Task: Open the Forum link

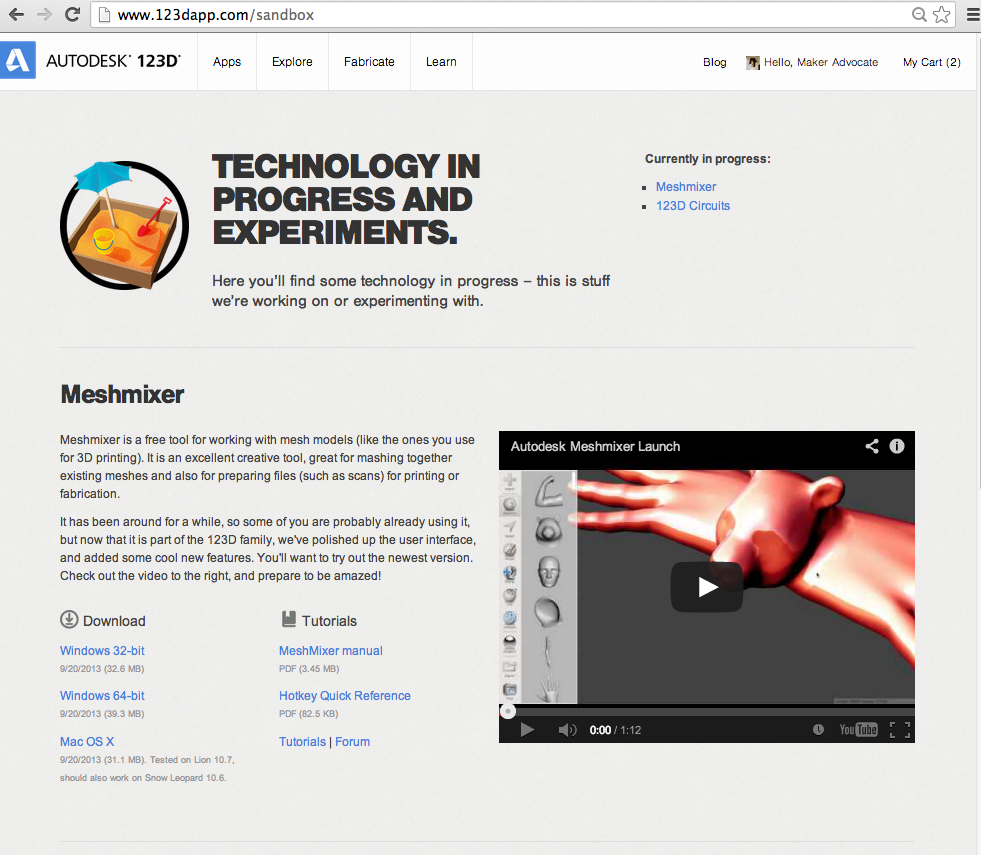Action: [x=352, y=741]
